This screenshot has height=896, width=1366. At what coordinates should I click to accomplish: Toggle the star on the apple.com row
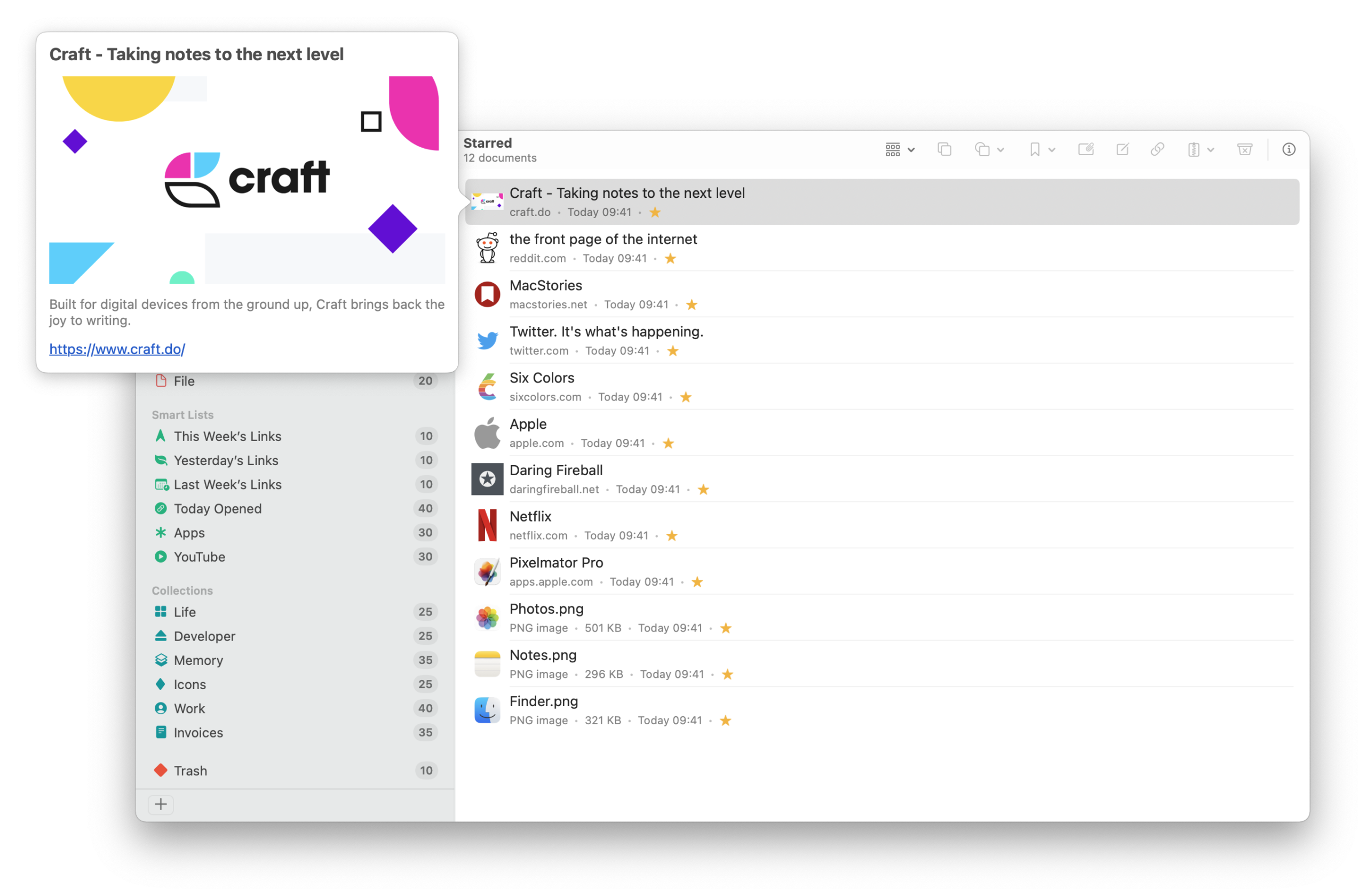(x=668, y=443)
